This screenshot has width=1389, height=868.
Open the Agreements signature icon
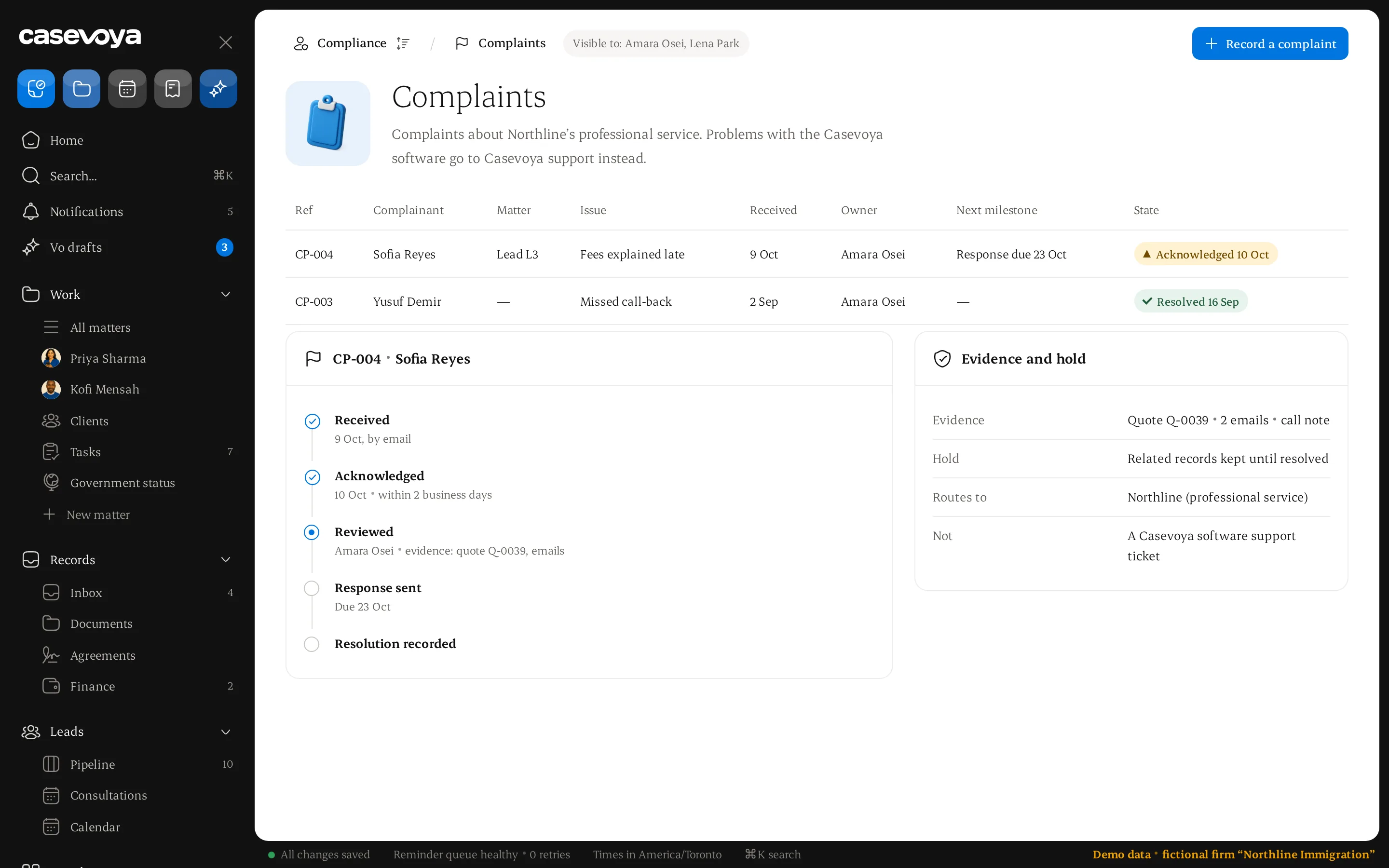point(51,655)
